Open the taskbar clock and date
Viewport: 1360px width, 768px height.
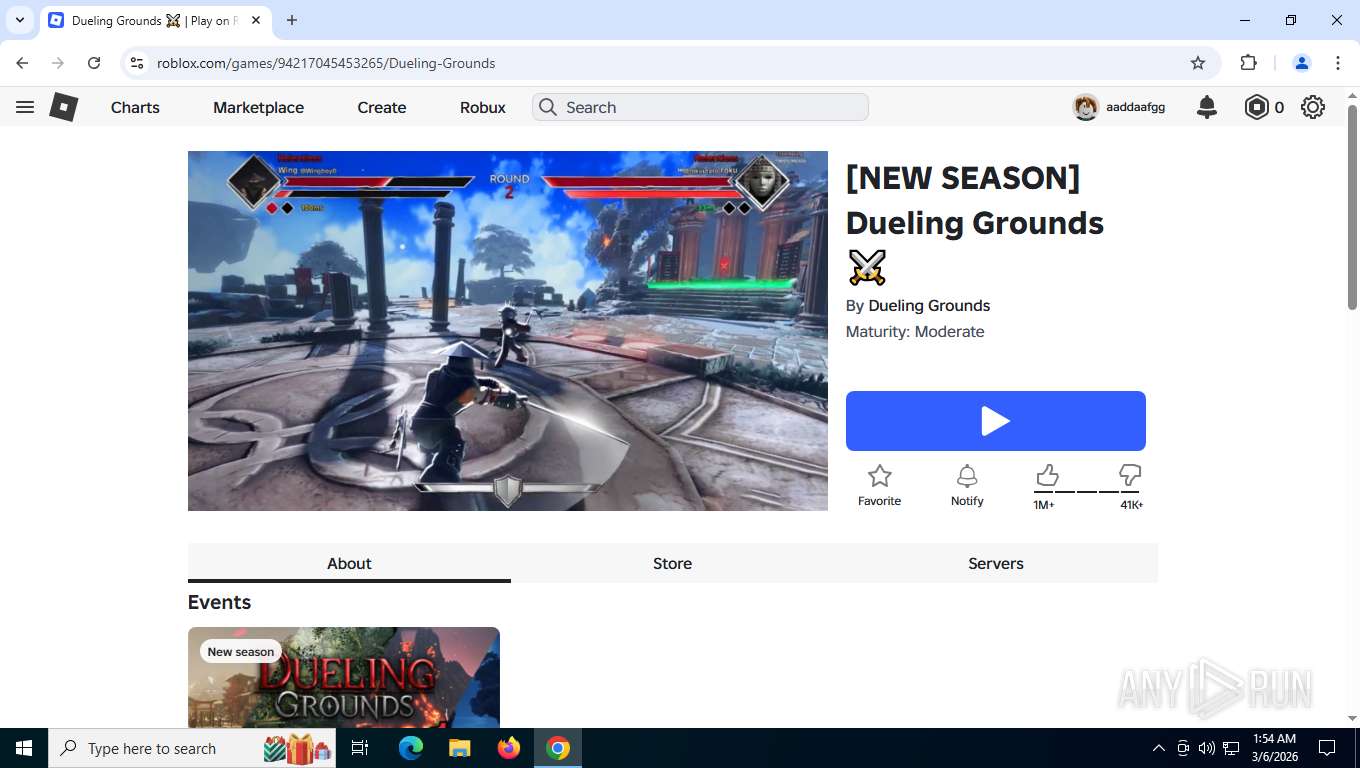(x=1274, y=748)
